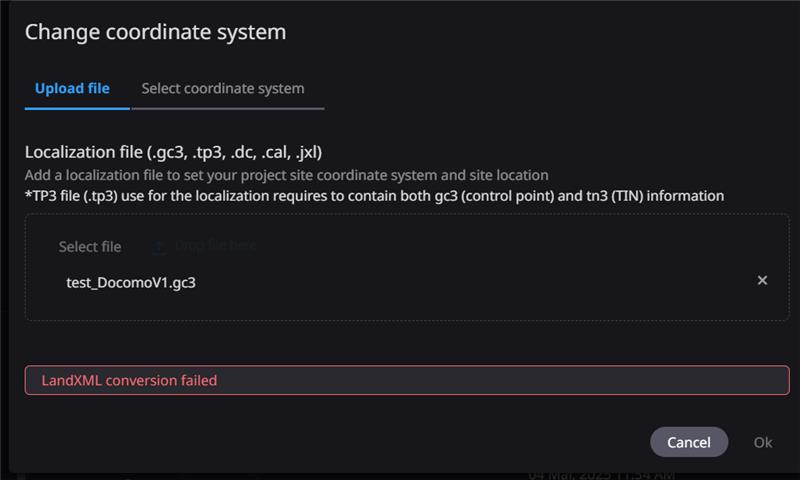Click the TP3 file requirement note

point(374,196)
